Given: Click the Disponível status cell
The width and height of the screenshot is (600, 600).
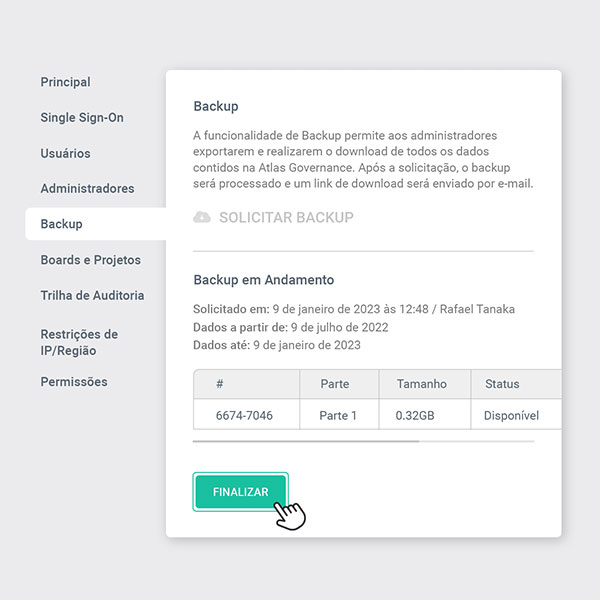Looking at the screenshot, I should pos(511,415).
